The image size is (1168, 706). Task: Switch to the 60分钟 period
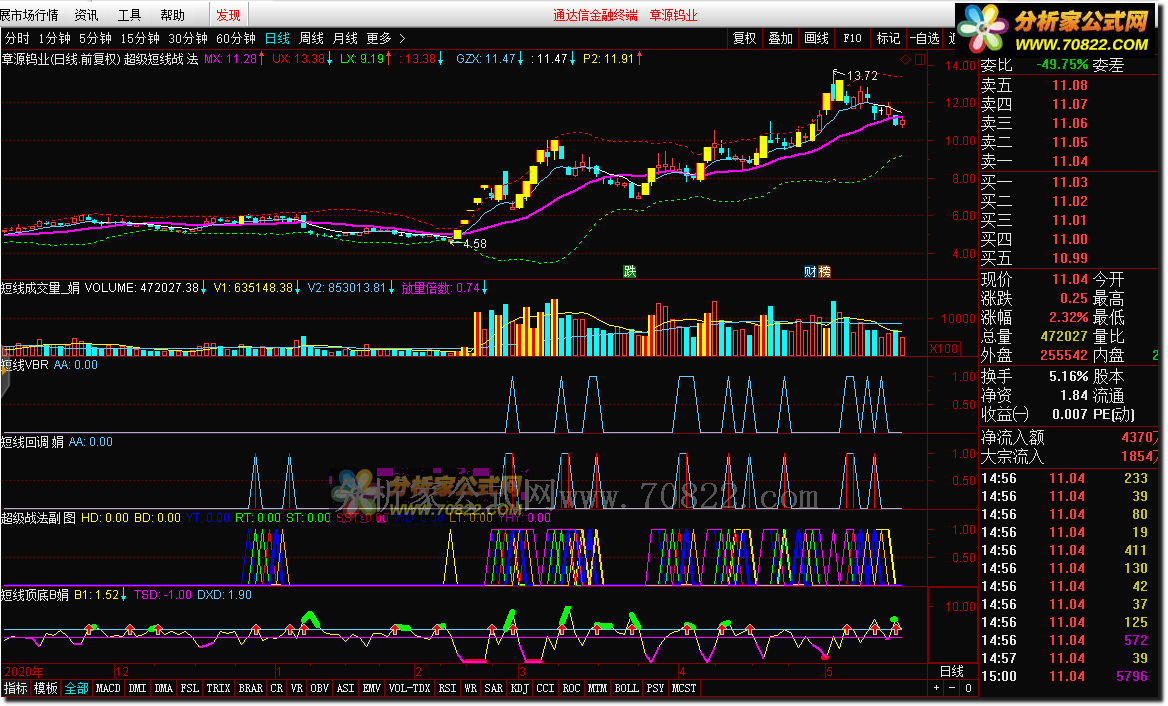(x=235, y=38)
